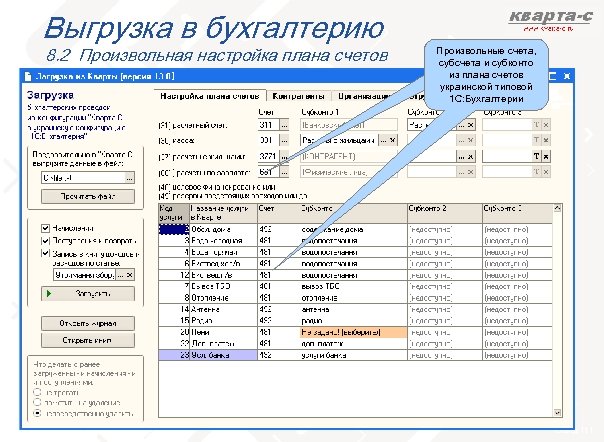Click table scrollbar down arrow
Screen dimensions: 604x442
pyautogui.click(x=557, y=412)
